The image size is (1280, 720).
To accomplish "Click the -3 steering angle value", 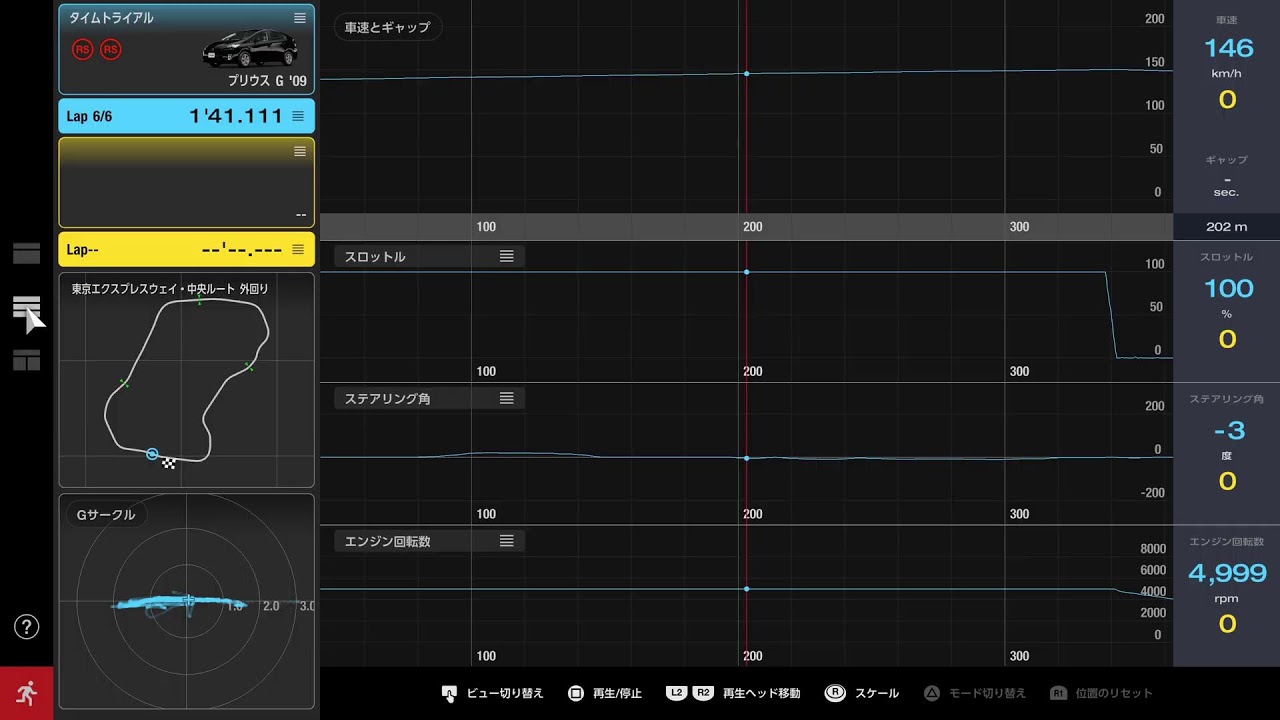I will 1228,431.
